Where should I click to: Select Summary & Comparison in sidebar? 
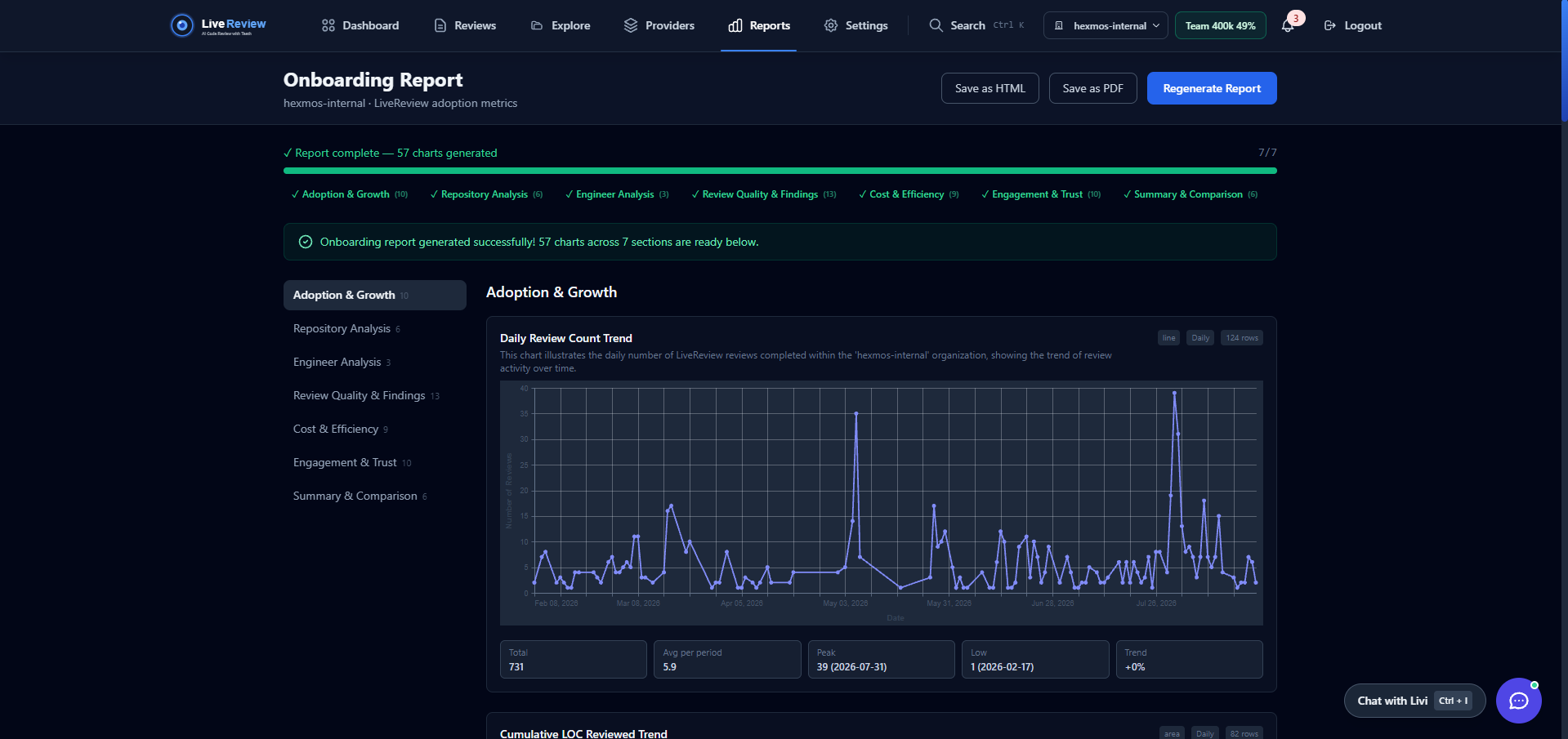coord(375,496)
